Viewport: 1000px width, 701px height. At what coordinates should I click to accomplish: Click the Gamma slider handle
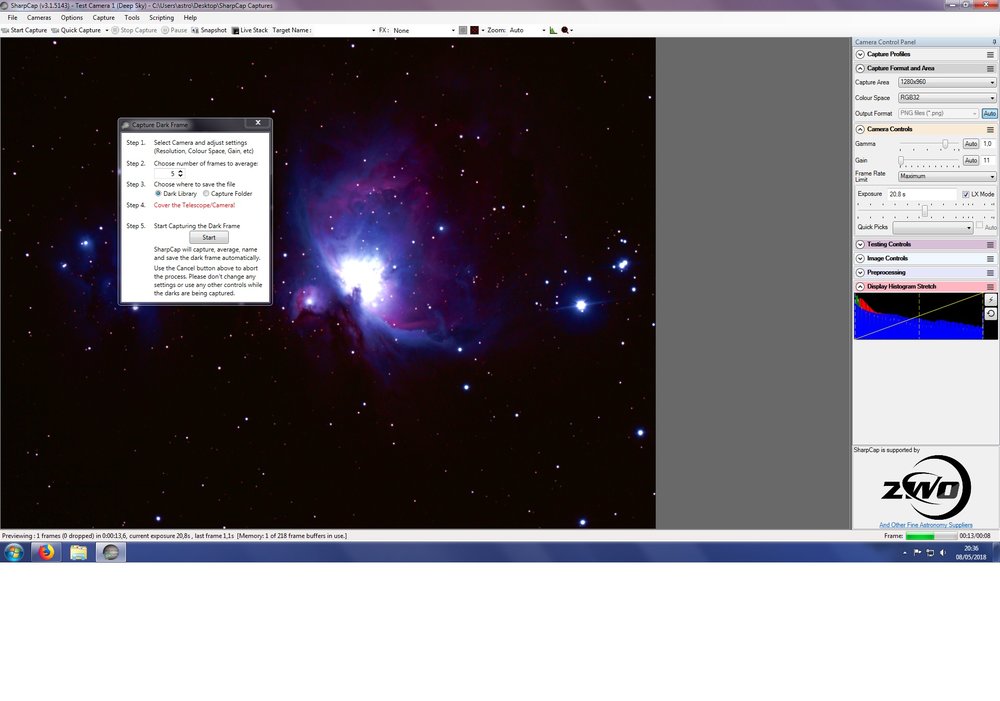[945, 144]
